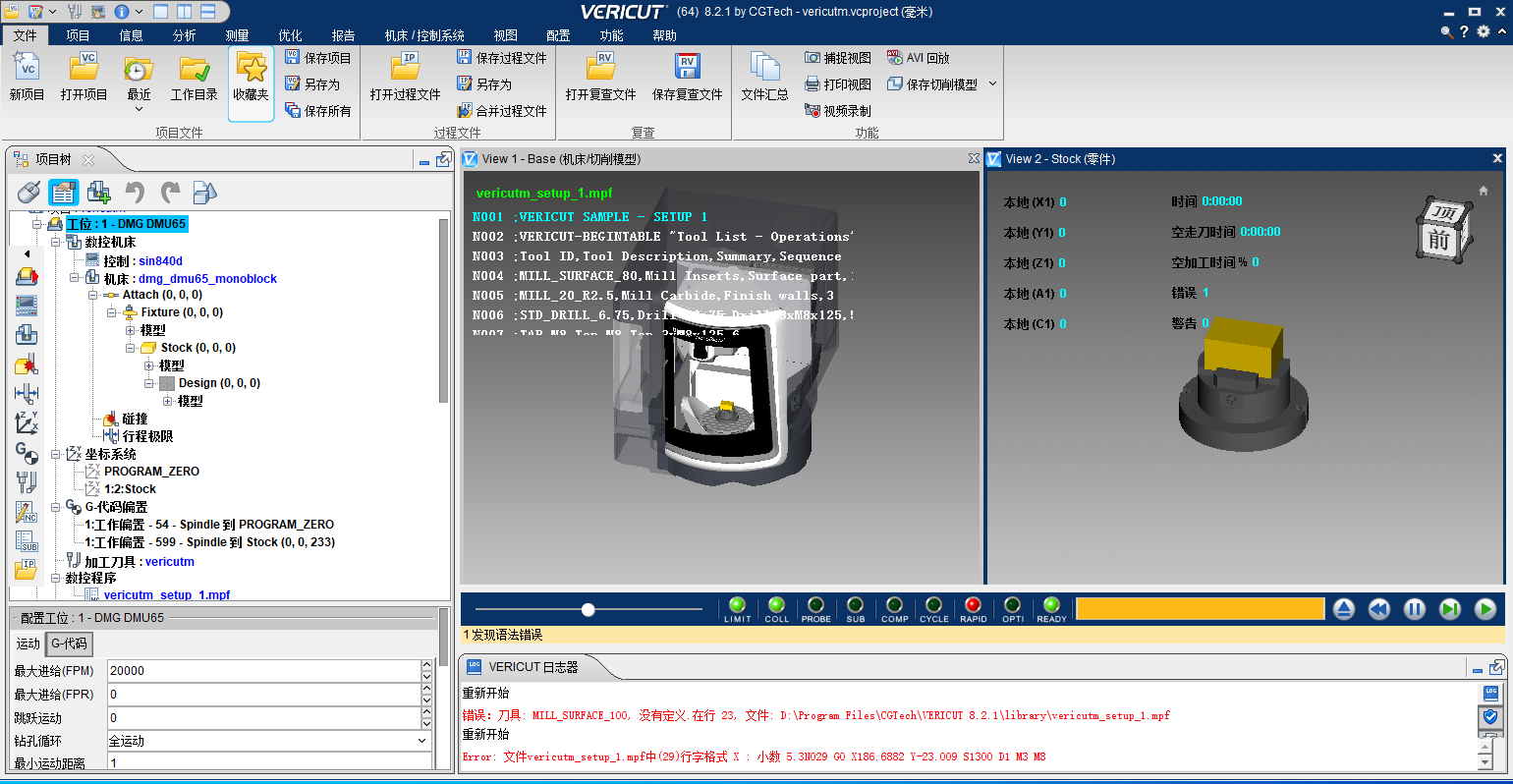1513x784 pixels.
Task: Collapse the 坐标系统 tree node
Action: (x=56, y=454)
